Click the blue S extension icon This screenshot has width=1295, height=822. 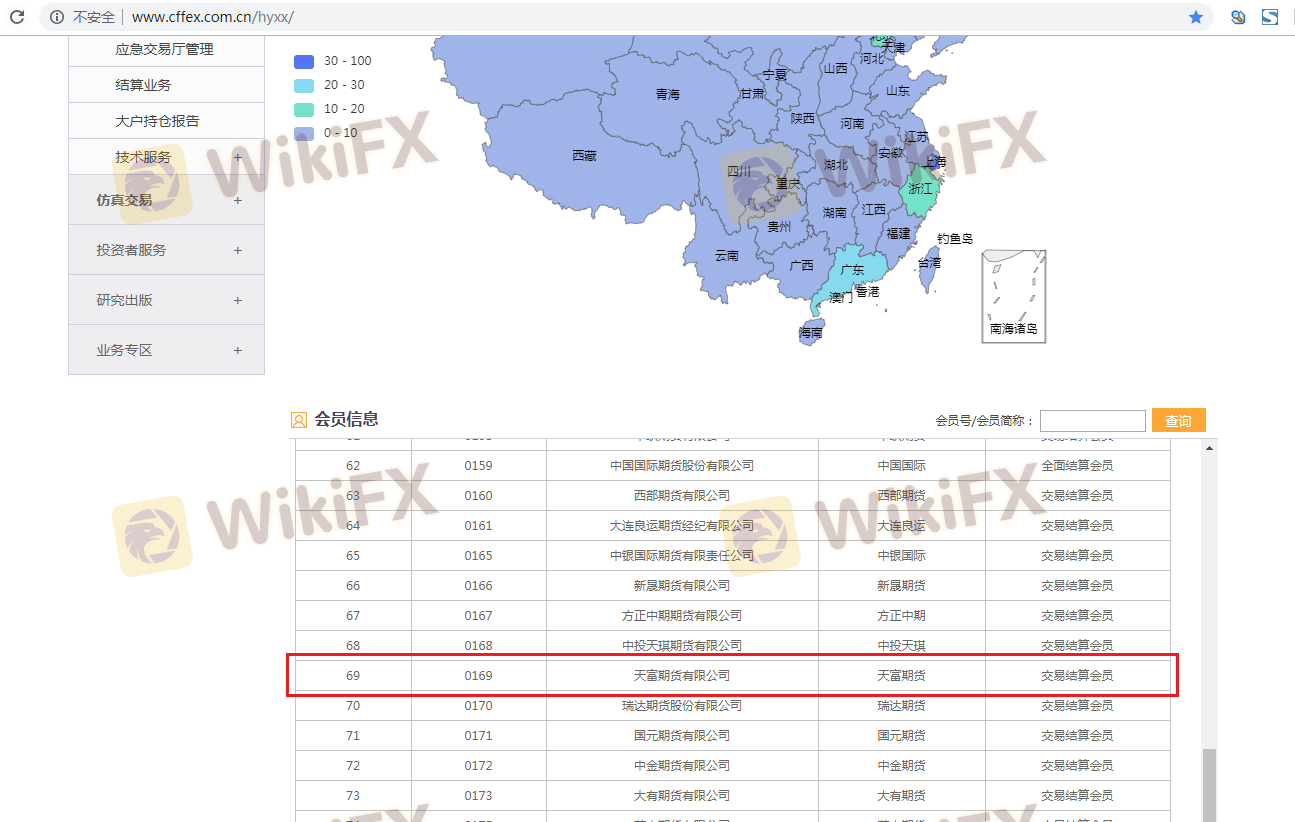click(x=1269, y=17)
